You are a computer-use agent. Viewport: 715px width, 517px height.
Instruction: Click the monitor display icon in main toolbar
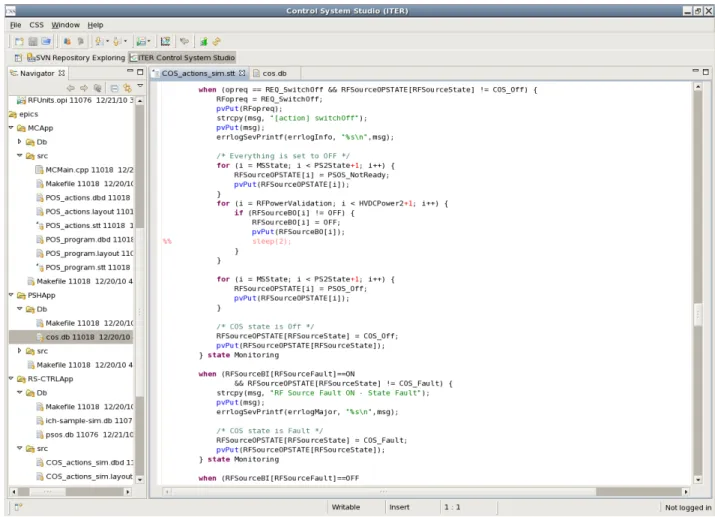[166, 41]
